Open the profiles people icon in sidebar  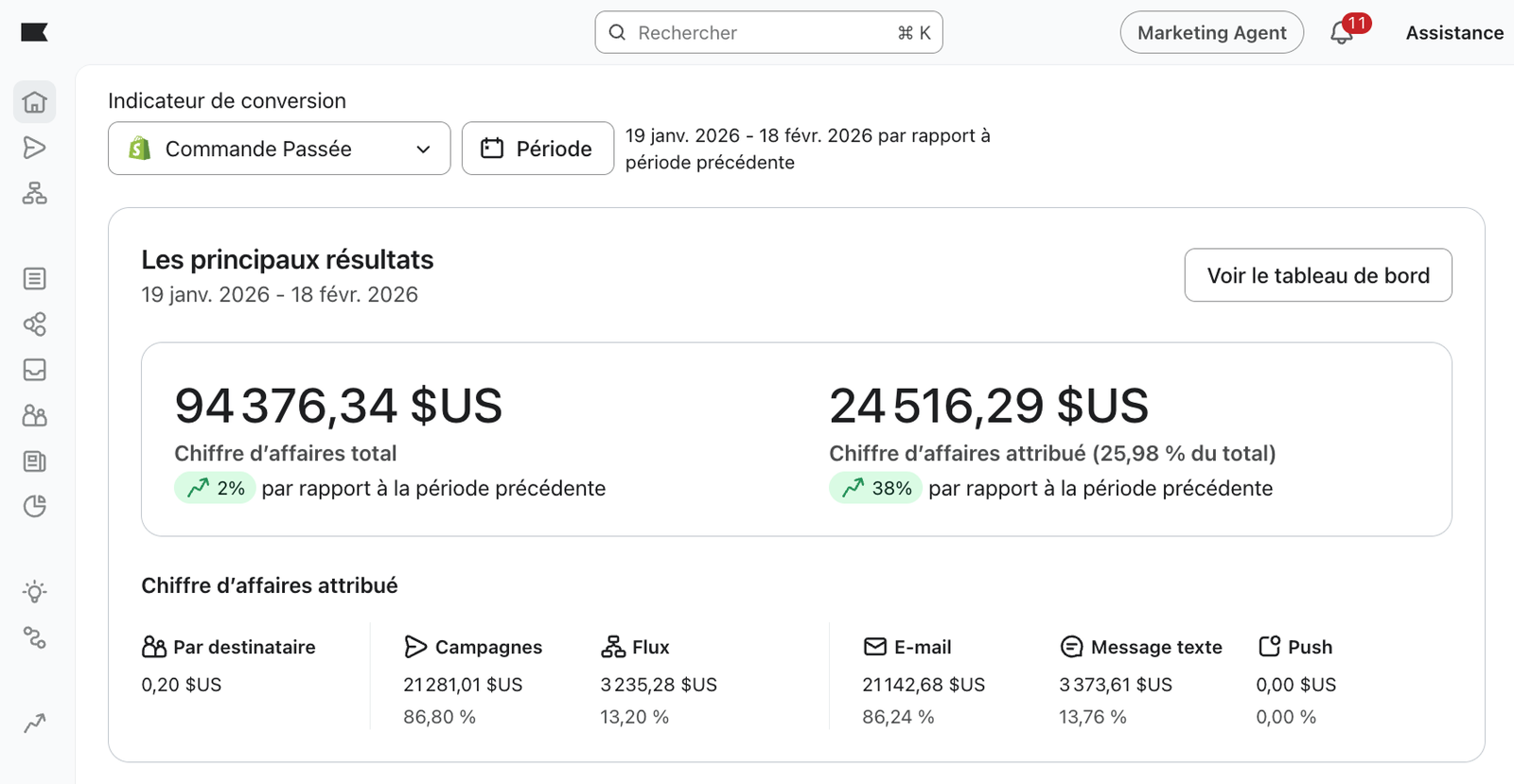coord(35,415)
